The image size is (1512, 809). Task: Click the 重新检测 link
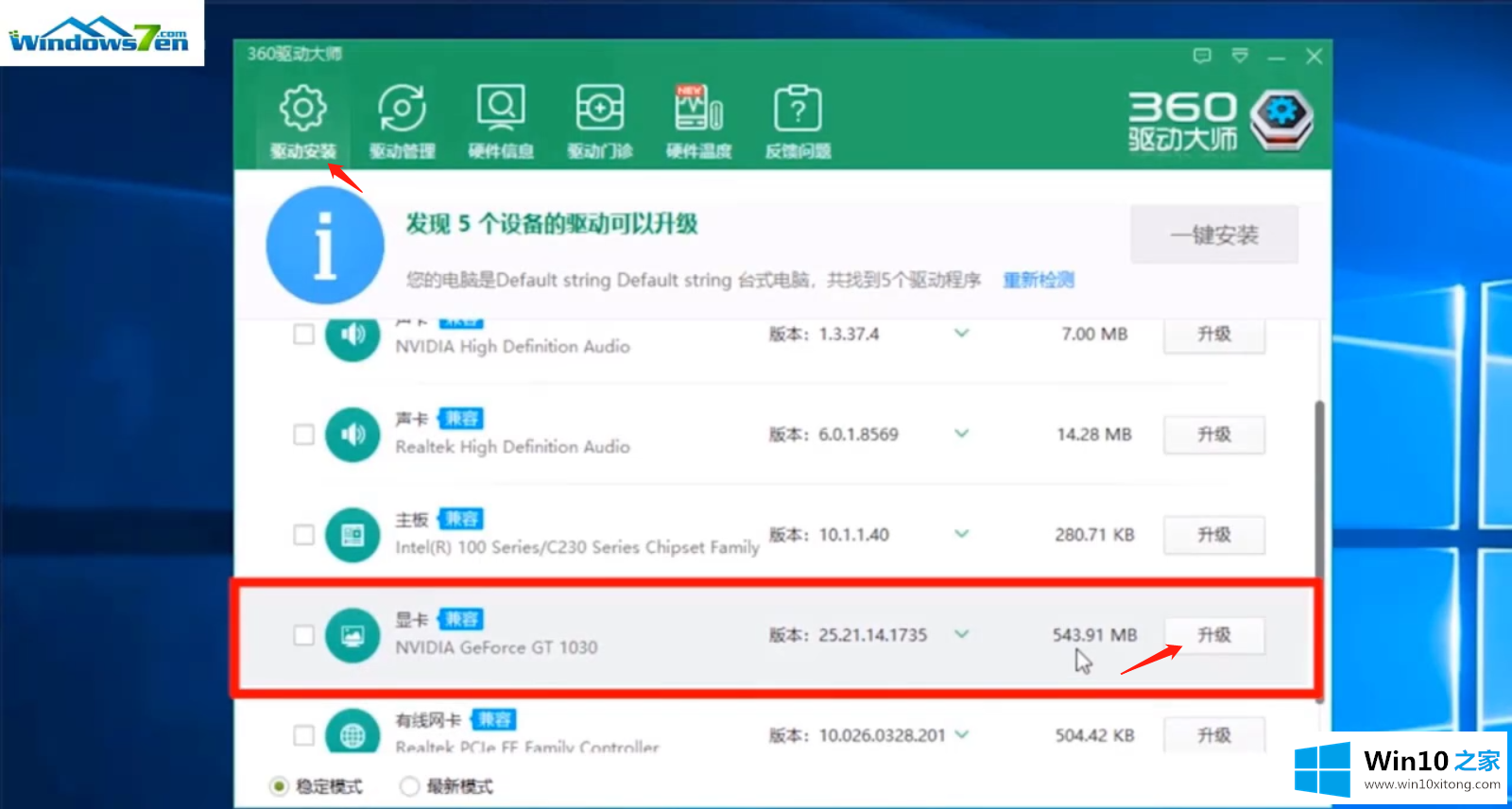click(1039, 280)
